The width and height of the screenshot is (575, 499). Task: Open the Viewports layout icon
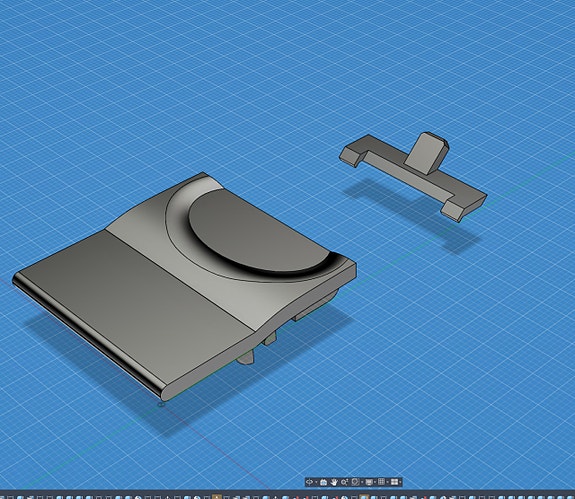click(395, 482)
